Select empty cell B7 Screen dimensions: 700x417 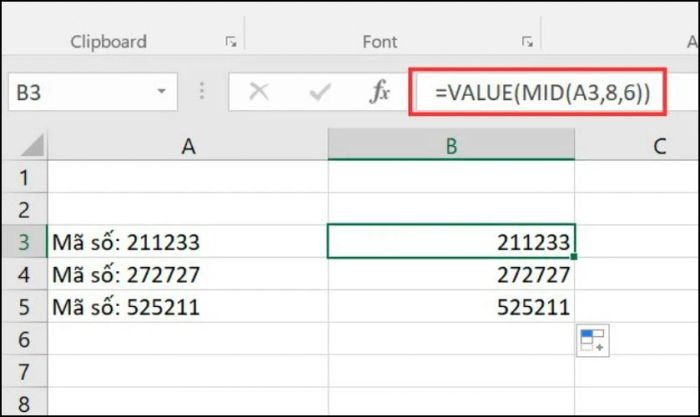451,371
